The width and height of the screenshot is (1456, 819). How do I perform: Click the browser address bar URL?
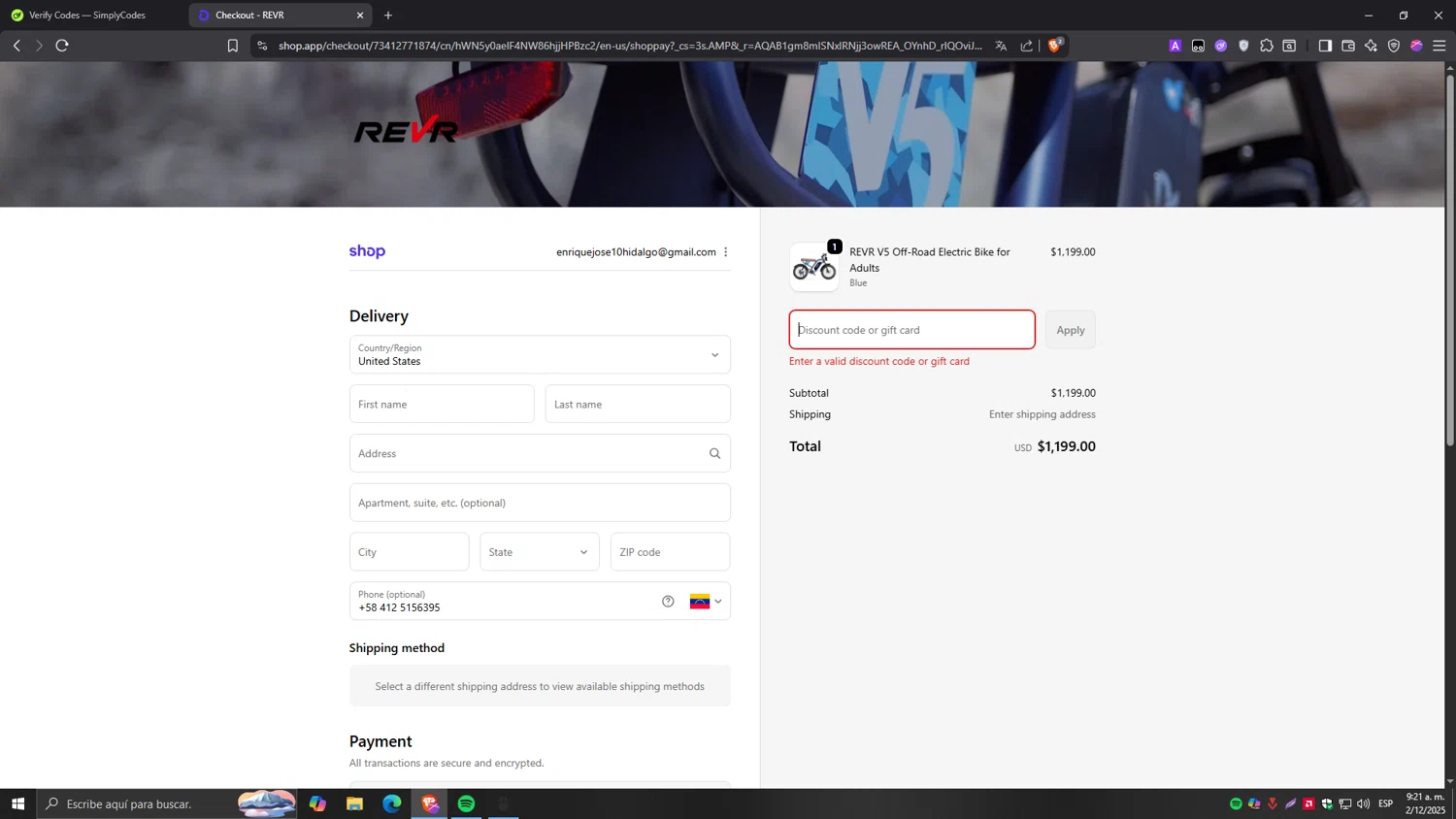tap(630, 46)
